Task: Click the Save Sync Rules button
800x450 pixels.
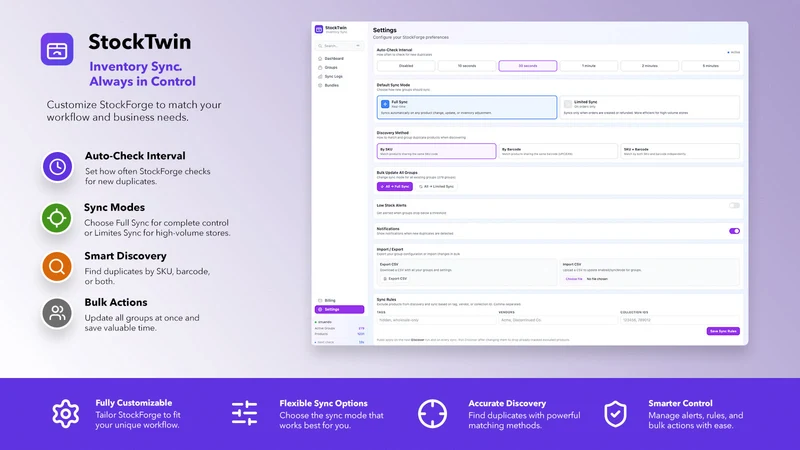Action: point(723,331)
